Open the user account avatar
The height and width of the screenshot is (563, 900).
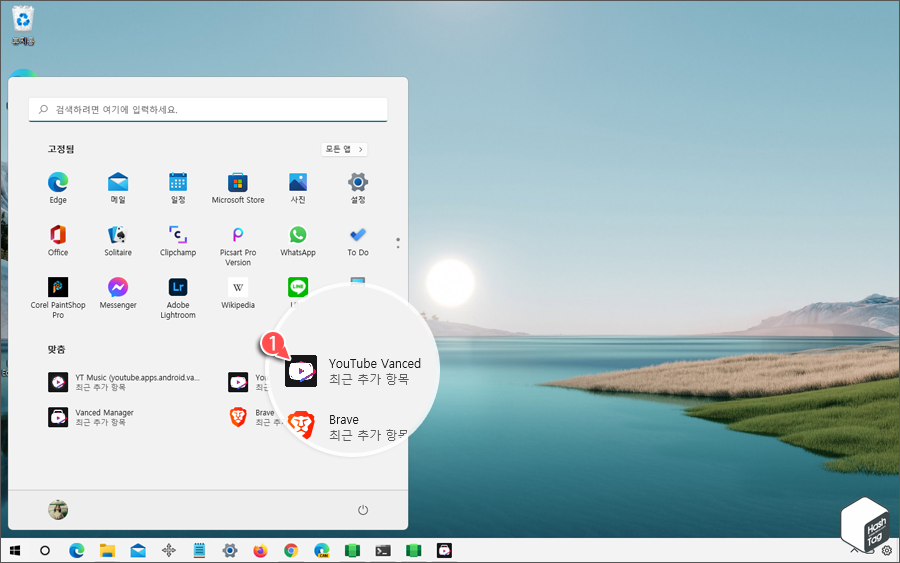(x=58, y=510)
